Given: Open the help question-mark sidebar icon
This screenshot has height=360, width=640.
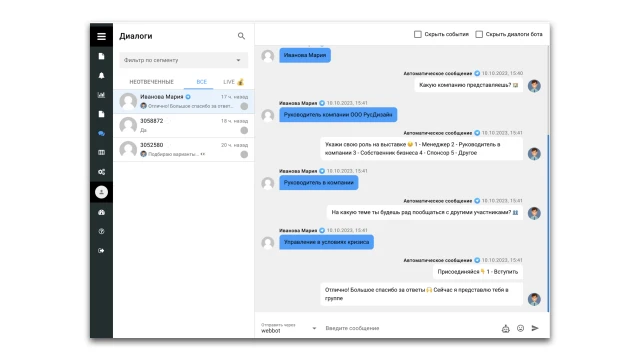Looking at the screenshot, I should coord(101,231).
